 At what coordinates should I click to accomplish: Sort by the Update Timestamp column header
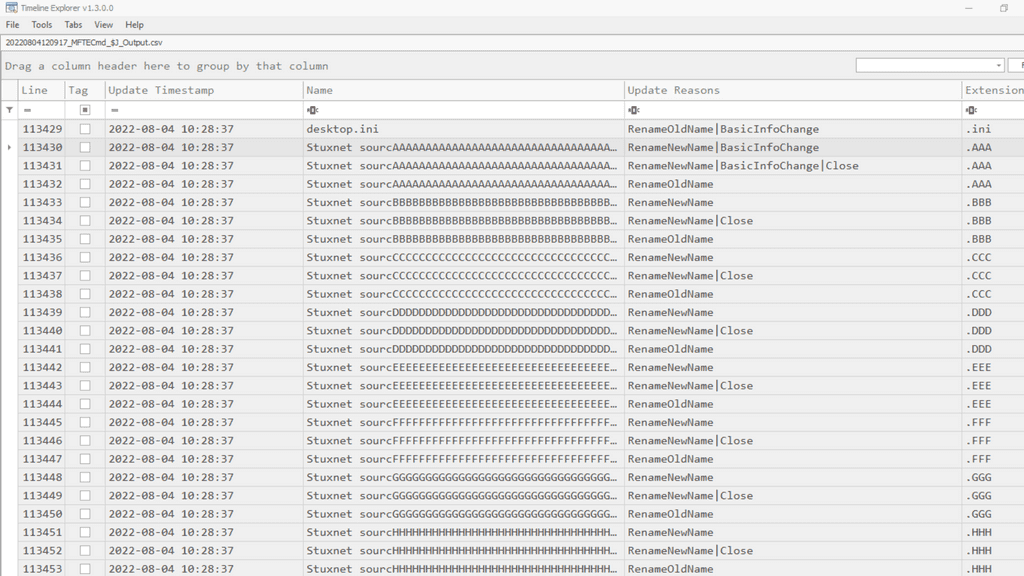click(161, 90)
